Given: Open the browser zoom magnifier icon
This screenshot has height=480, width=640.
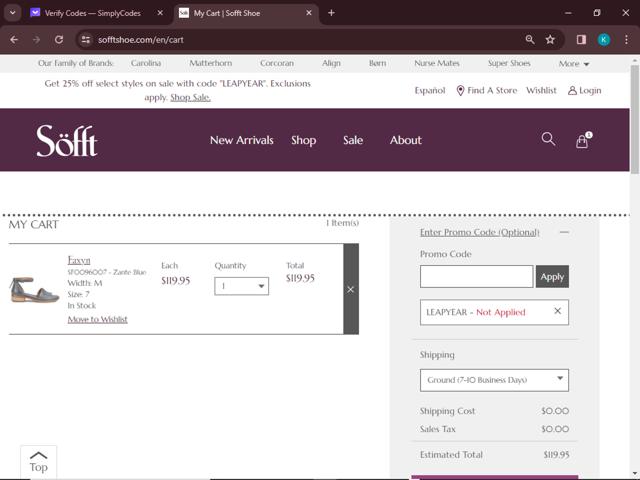Looking at the screenshot, I should 530,40.
